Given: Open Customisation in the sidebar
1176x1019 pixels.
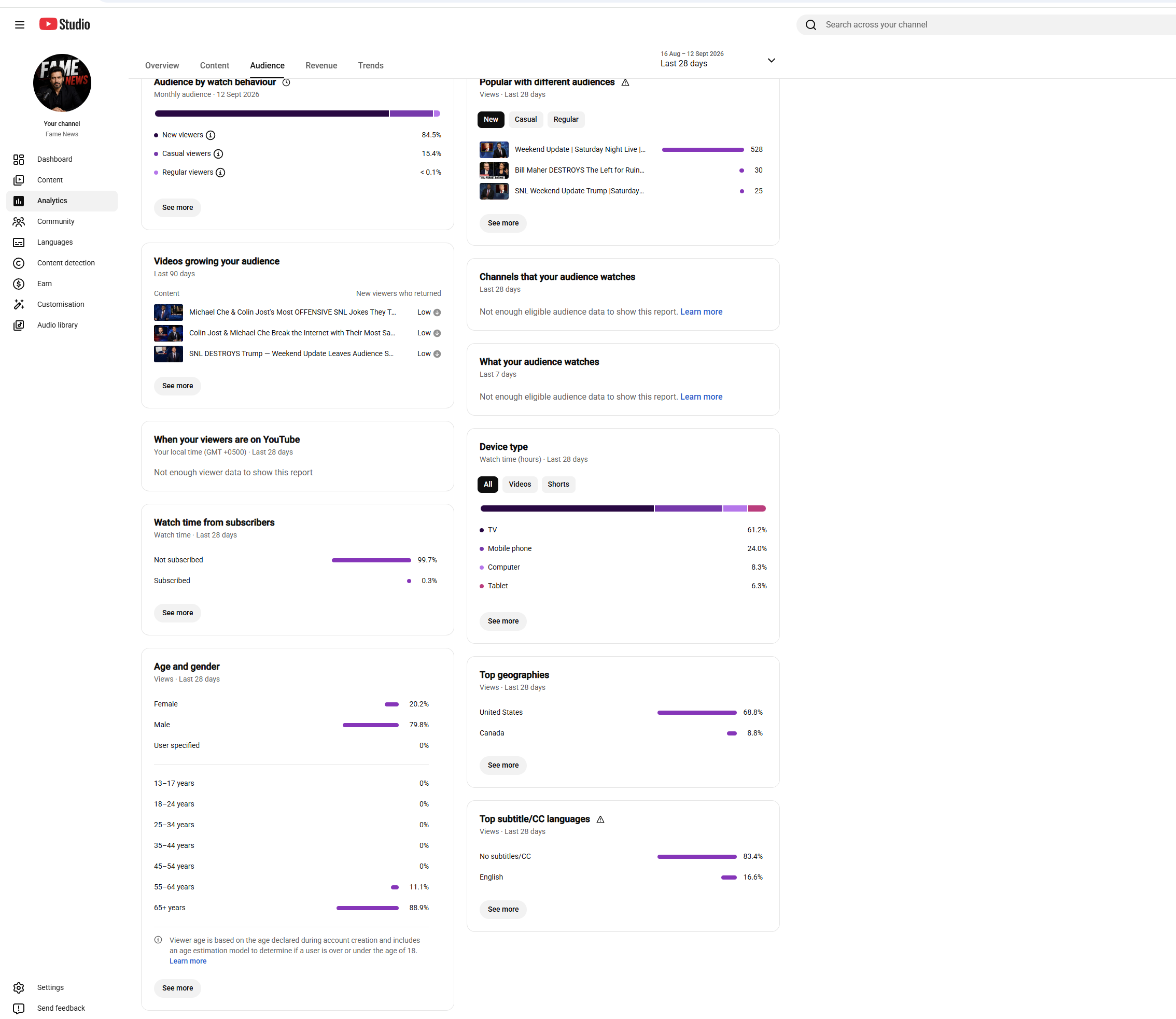Looking at the screenshot, I should 62,304.
